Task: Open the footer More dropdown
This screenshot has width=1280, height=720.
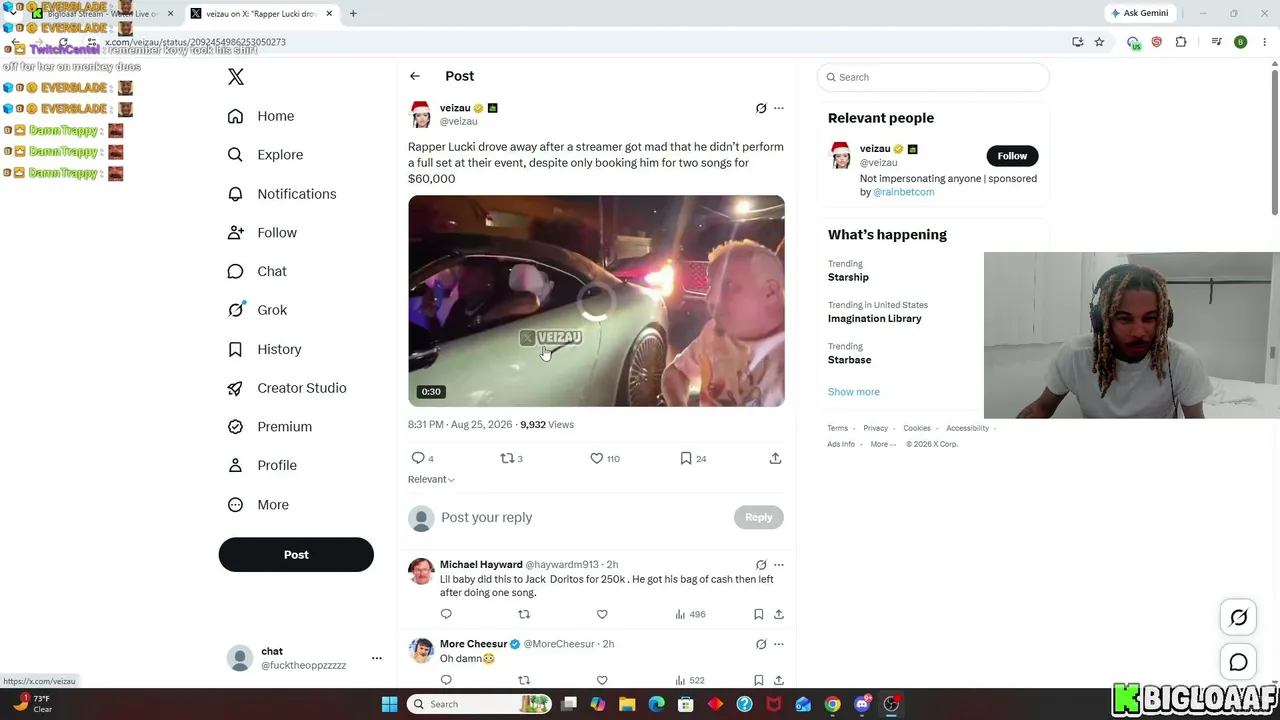Action: point(883,444)
